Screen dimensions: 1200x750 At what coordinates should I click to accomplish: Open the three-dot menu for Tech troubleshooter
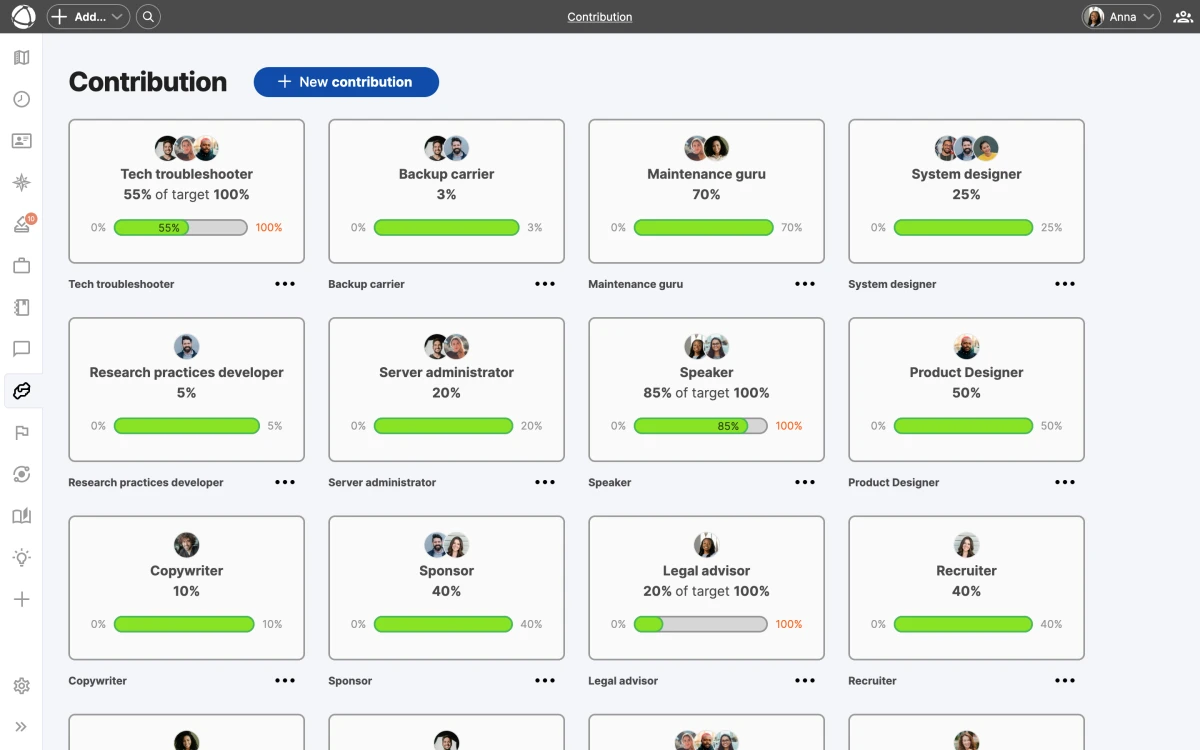tap(285, 283)
